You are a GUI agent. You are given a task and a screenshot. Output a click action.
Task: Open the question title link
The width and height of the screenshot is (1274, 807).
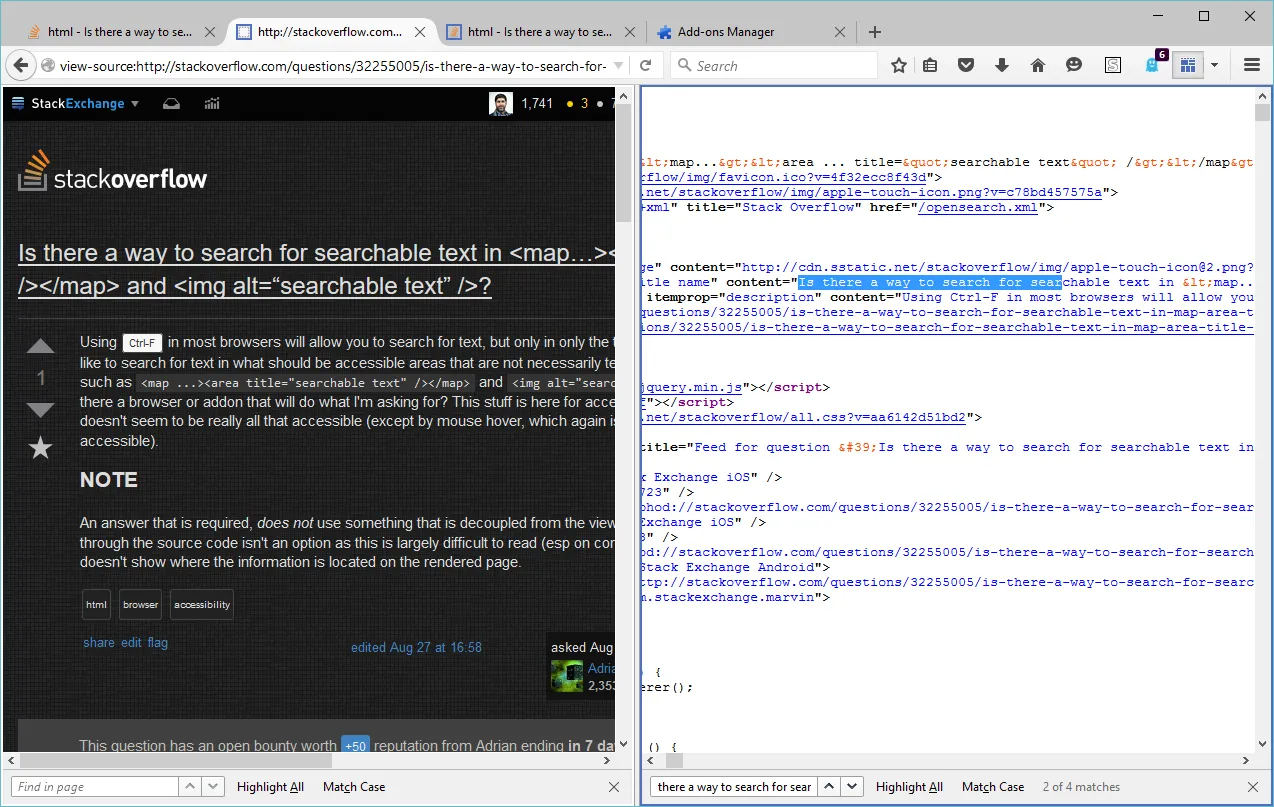pyautogui.click(x=315, y=269)
